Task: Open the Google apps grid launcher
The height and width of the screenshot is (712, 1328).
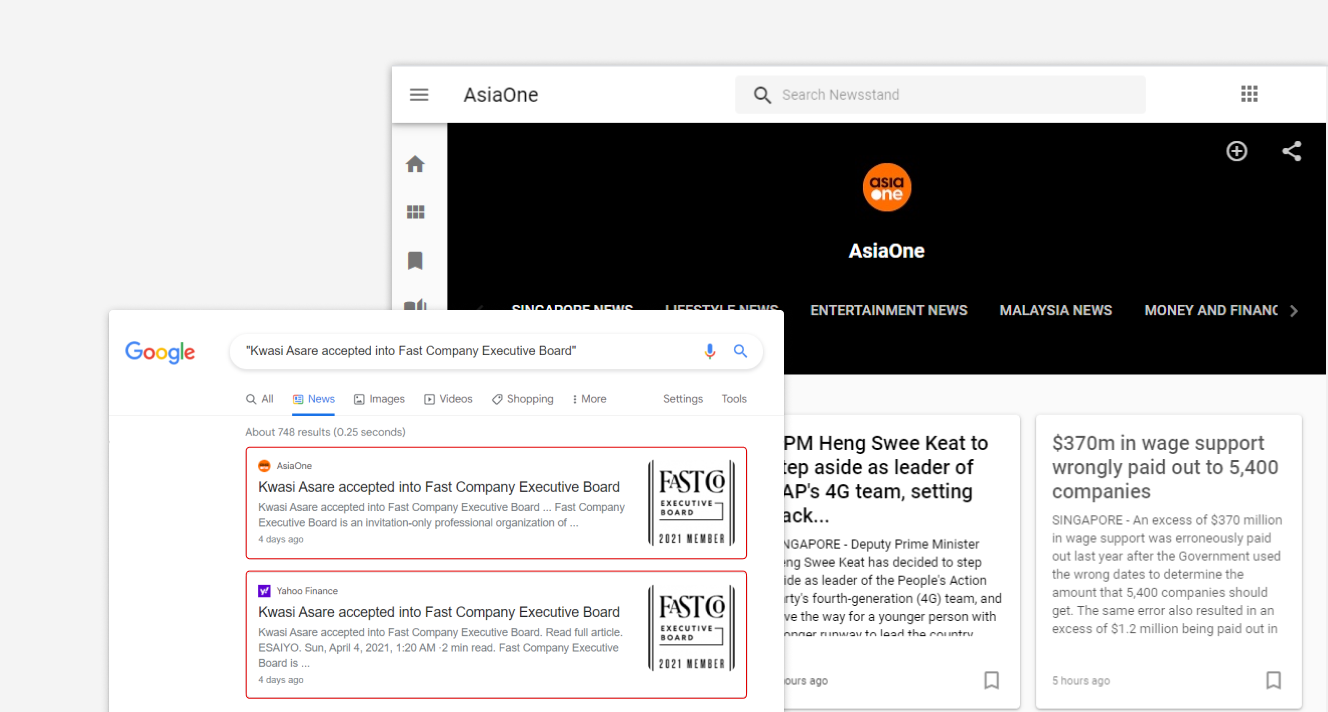Action: tap(1249, 93)
